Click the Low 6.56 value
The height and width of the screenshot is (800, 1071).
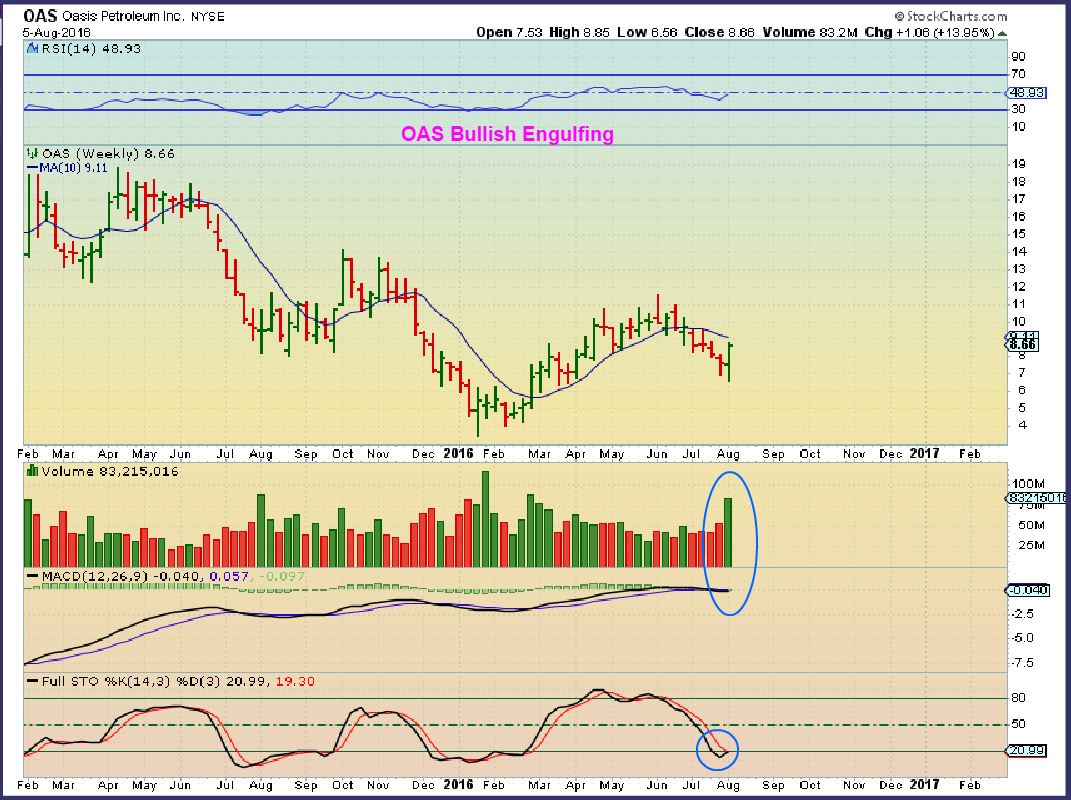(x=647, y=32)
